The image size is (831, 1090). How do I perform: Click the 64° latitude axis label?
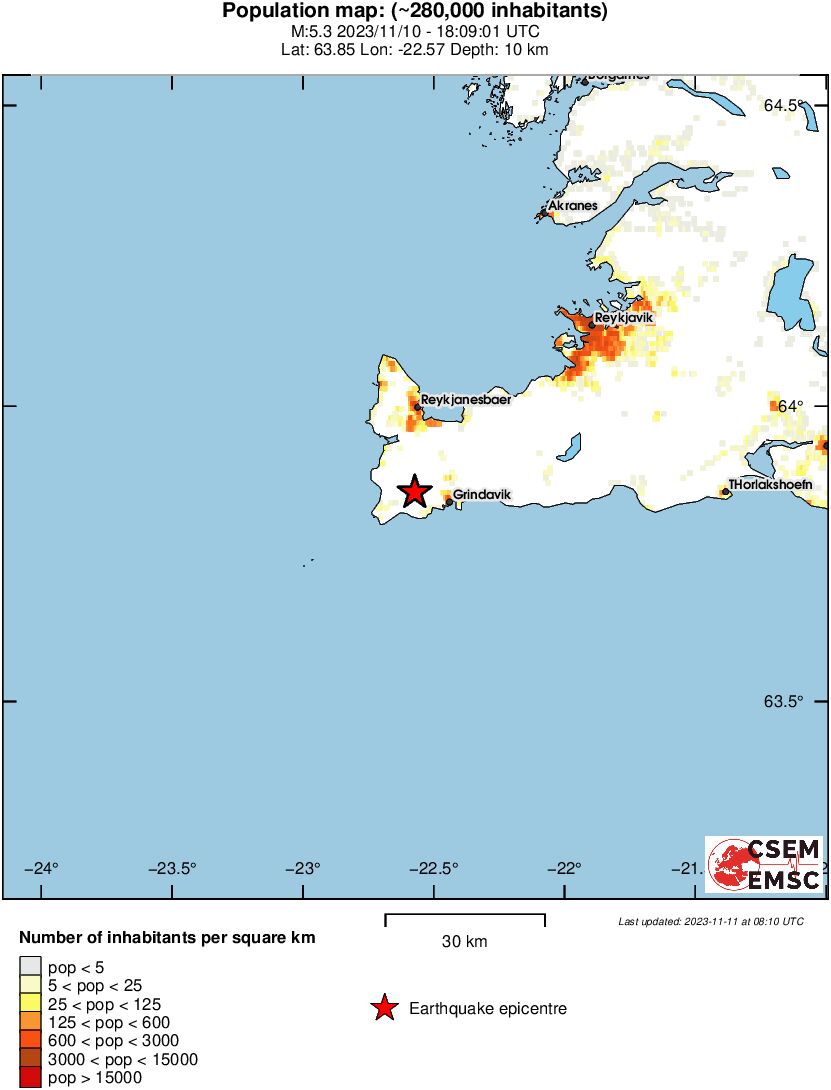[791, 406]
